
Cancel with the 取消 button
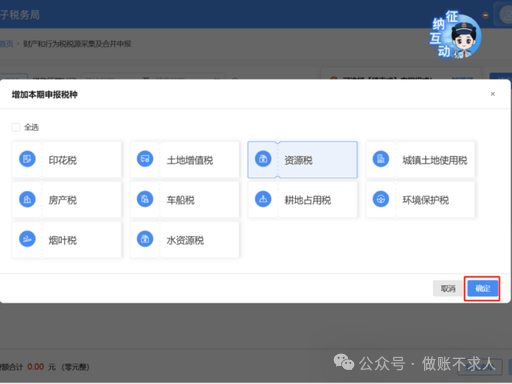click(448, 288)
